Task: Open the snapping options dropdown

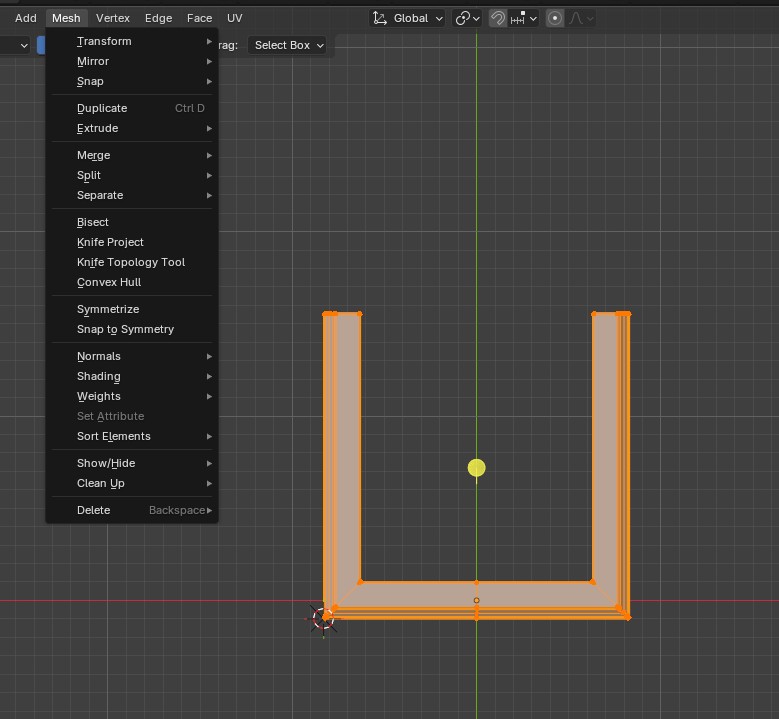Action: [523, 18]
